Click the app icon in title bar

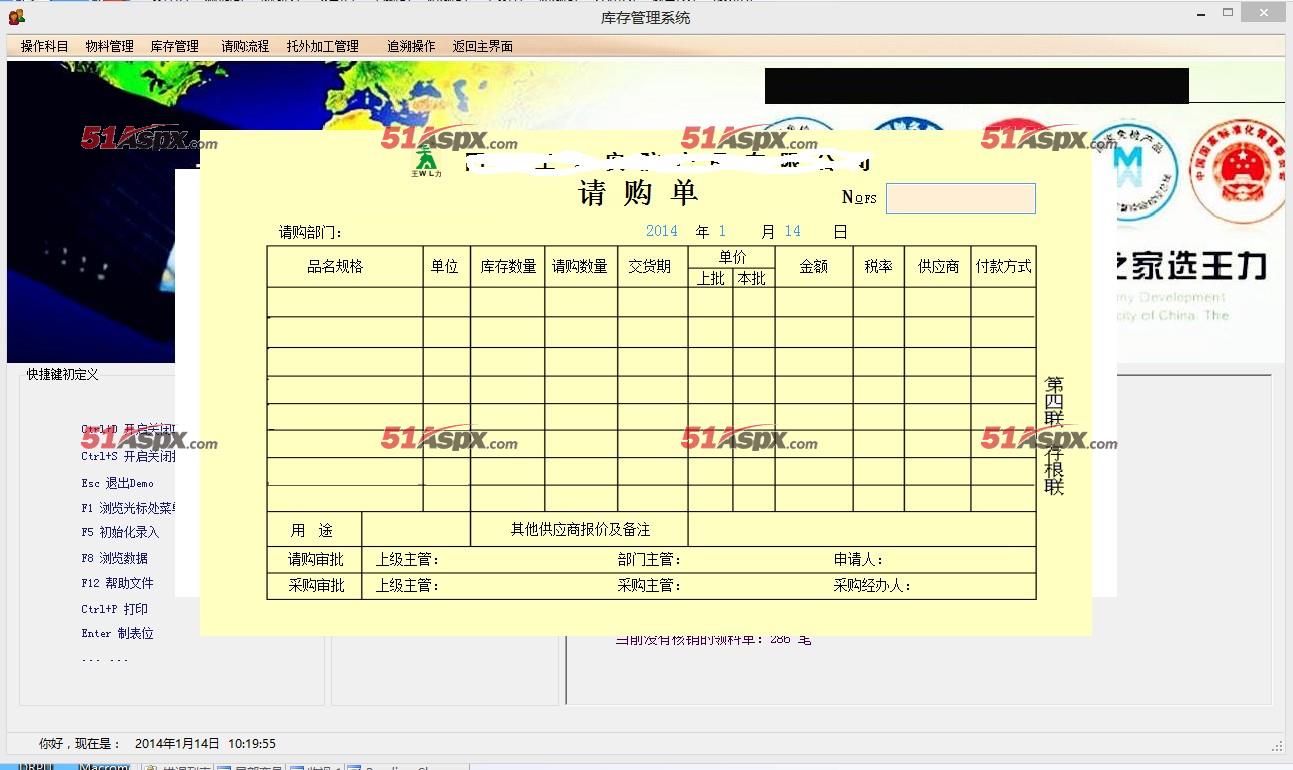[16, 16]
